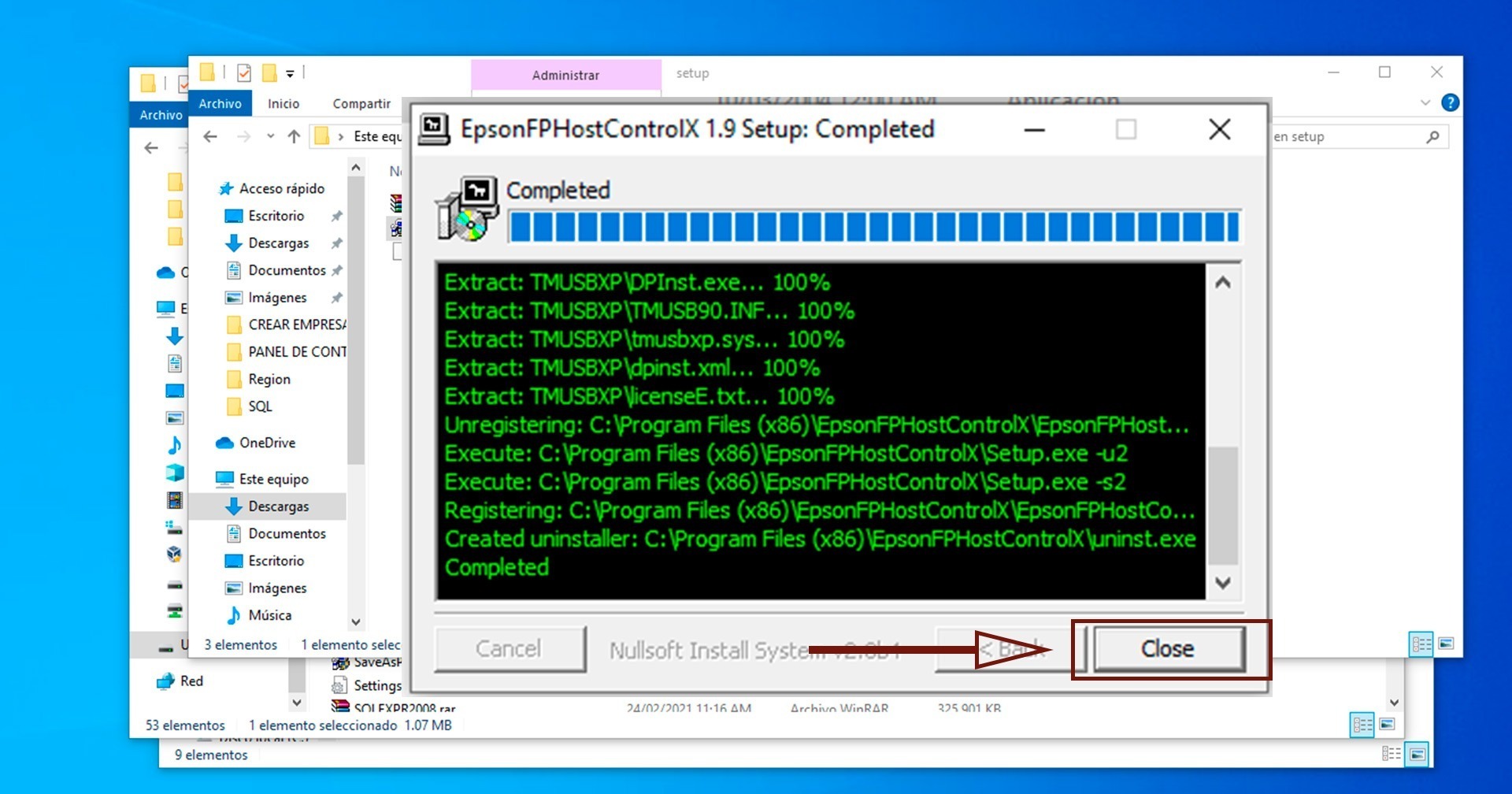Switch to details view in setup window
Screen dimensions: 1512x794
[1421, 644]
